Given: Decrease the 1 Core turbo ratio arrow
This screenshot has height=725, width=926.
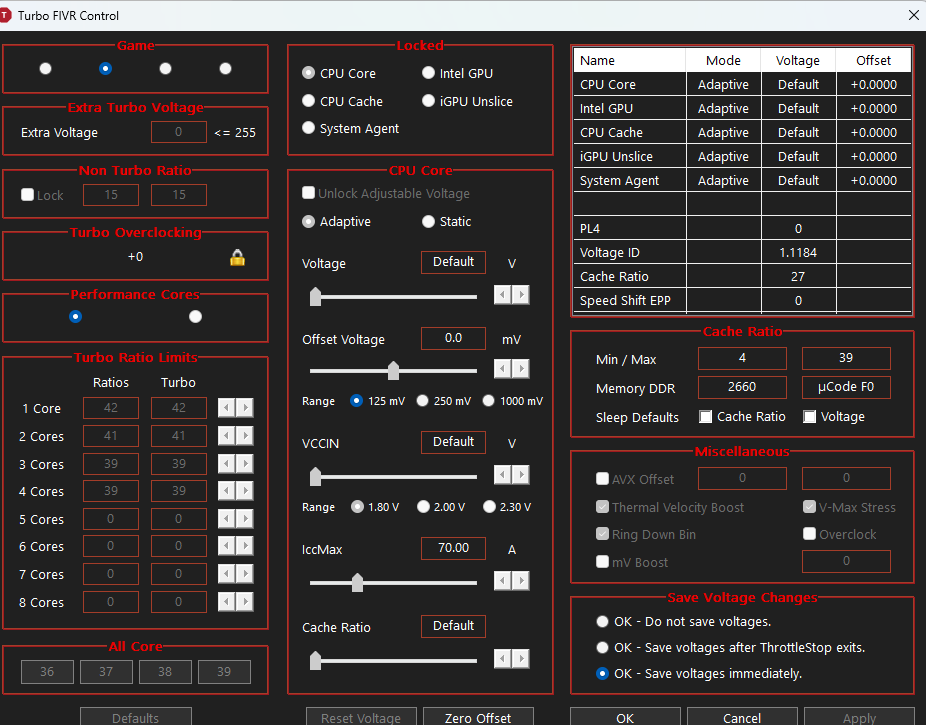Looking at the screenshot, I should [x=227, y=407].
